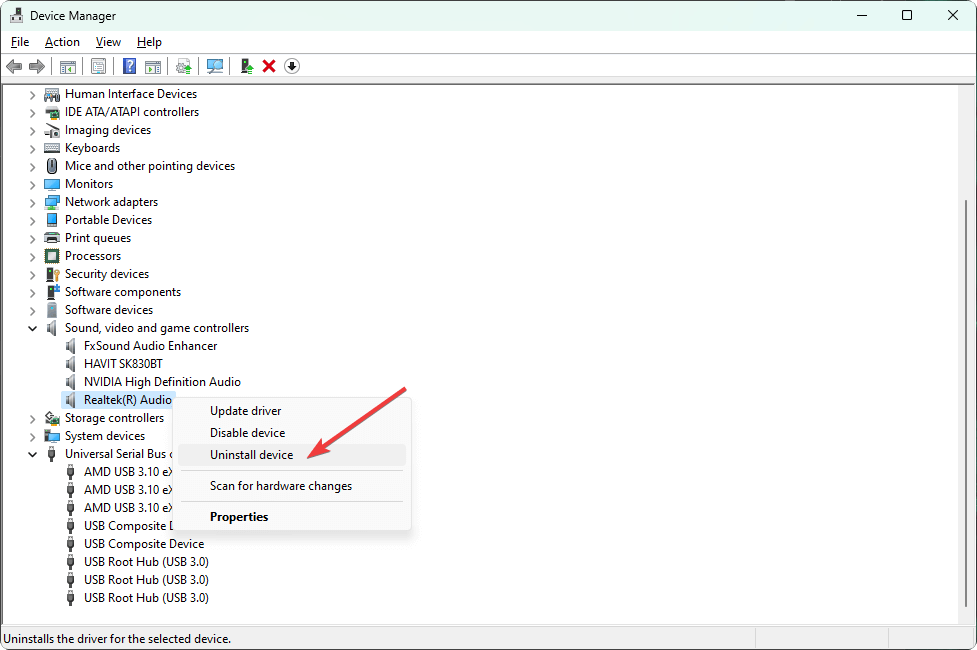977x650 pixels.
Task: Click the Human Interface Devices category icon
Action: [52, 94]
